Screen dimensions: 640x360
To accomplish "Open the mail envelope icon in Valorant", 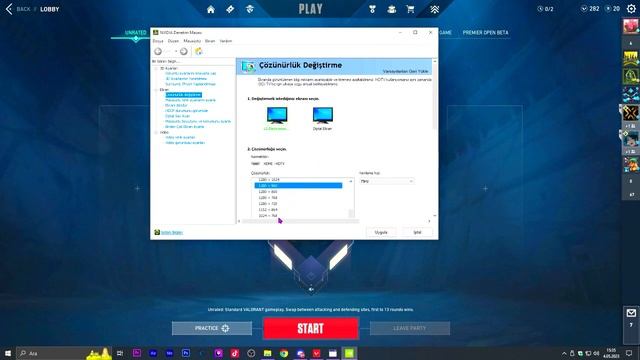I will [631, 313].
